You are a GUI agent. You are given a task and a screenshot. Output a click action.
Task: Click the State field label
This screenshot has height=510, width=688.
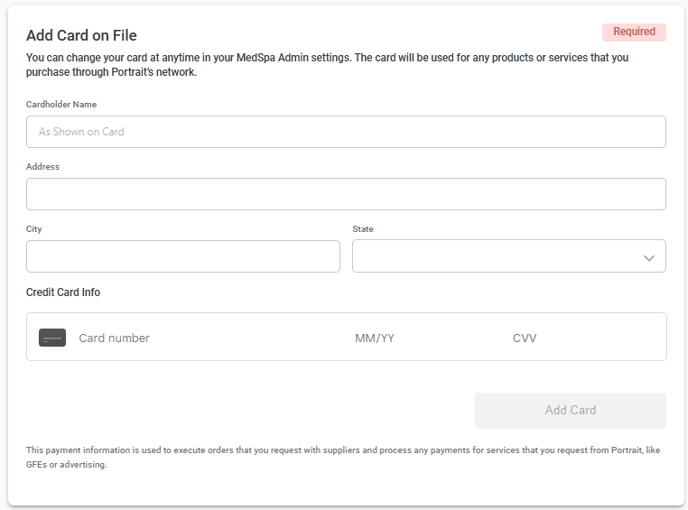point(363,229)
